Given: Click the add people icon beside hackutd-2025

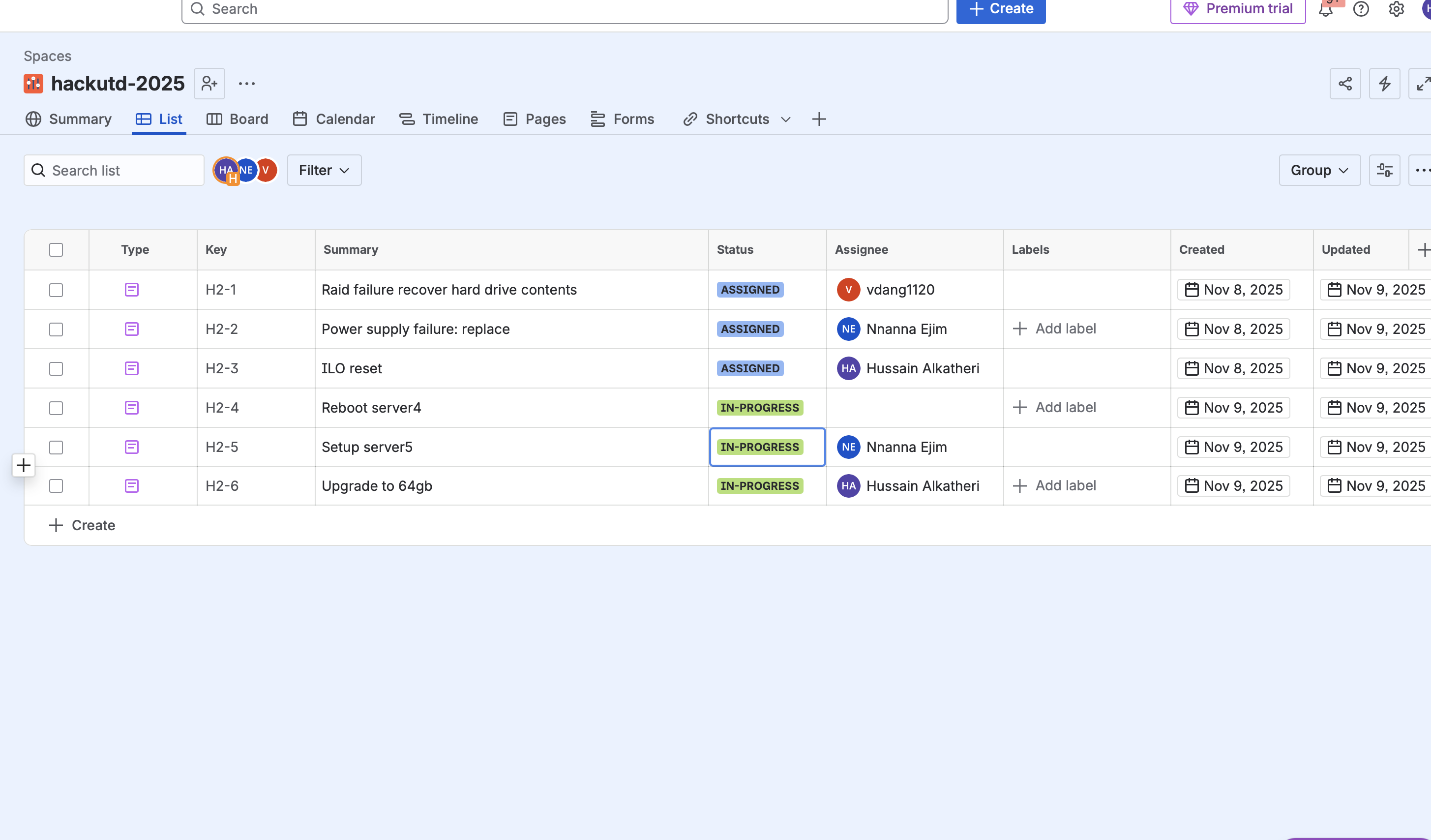Looking at the screenshot, I should tap(209, 84).
